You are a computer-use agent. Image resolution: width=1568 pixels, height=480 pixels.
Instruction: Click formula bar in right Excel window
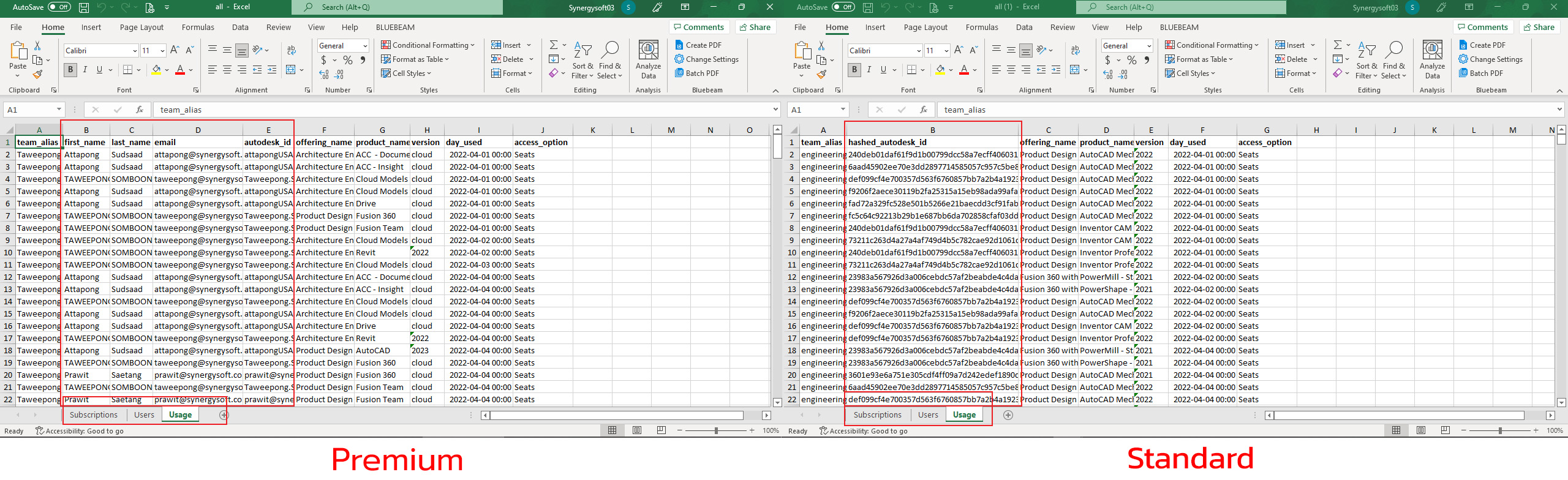click(1243, 110)
